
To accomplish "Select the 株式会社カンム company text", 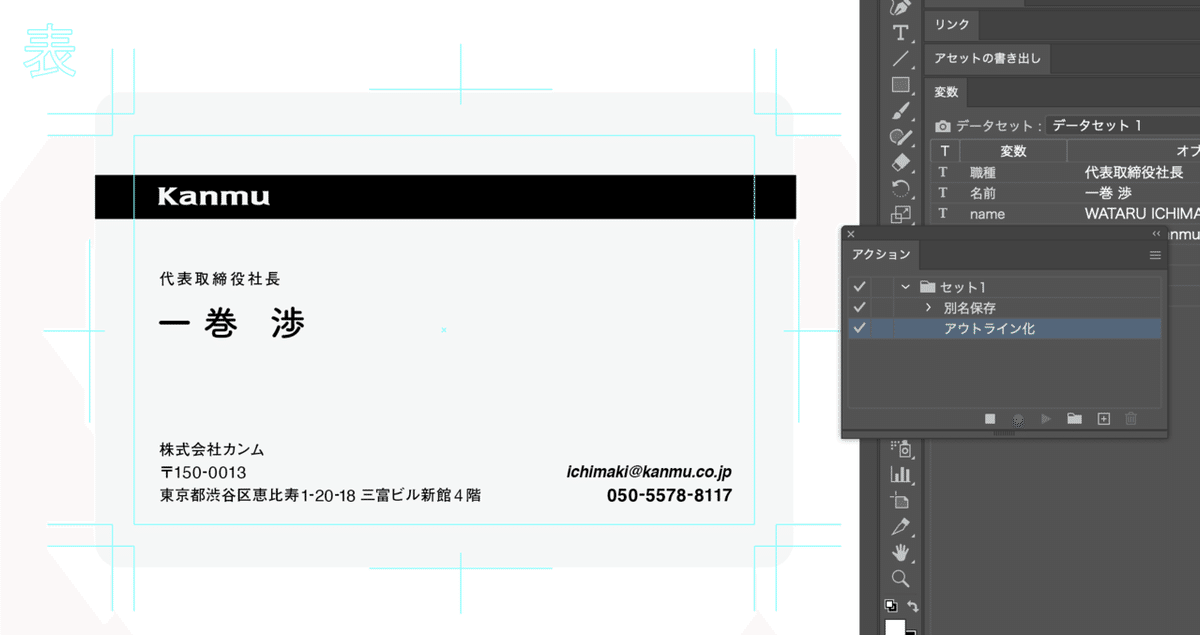I will (x=212, y=450).
